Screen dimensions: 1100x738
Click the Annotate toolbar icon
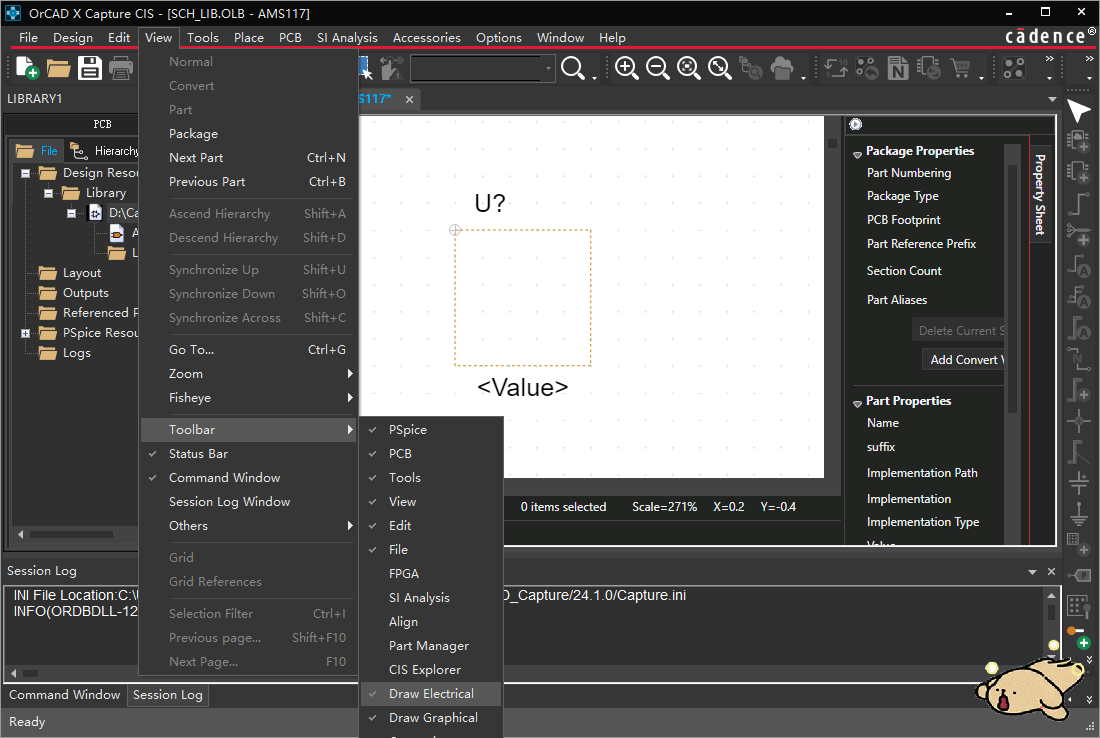point(836,68)
